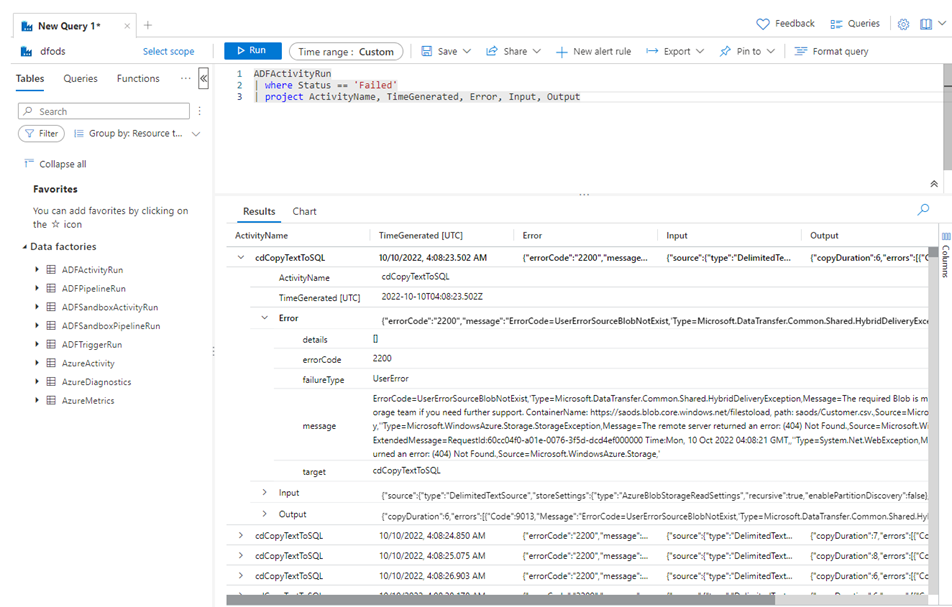Open the settings gear icon

903,24
